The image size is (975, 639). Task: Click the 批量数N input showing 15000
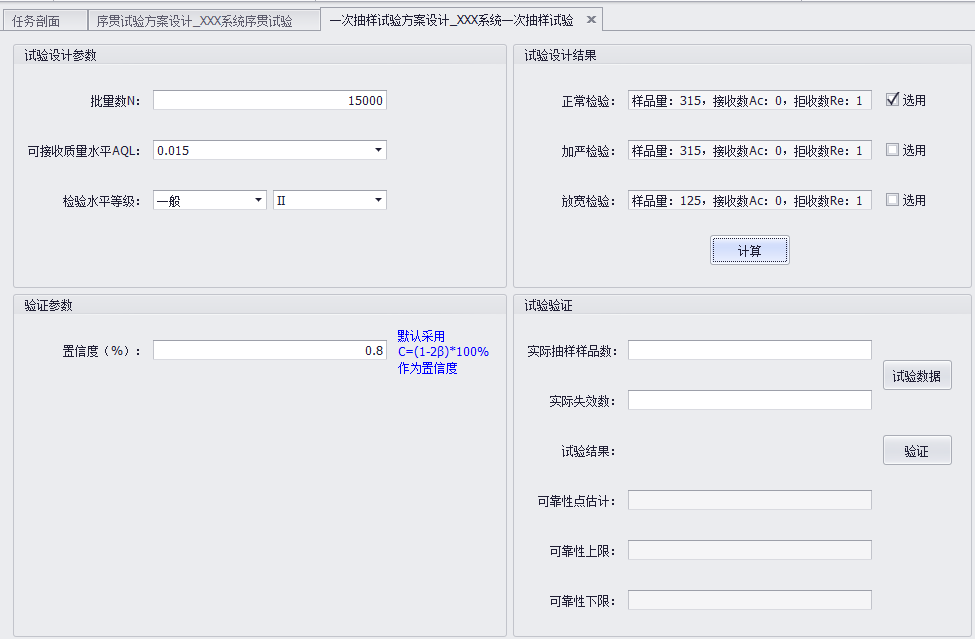coord(270,99)
